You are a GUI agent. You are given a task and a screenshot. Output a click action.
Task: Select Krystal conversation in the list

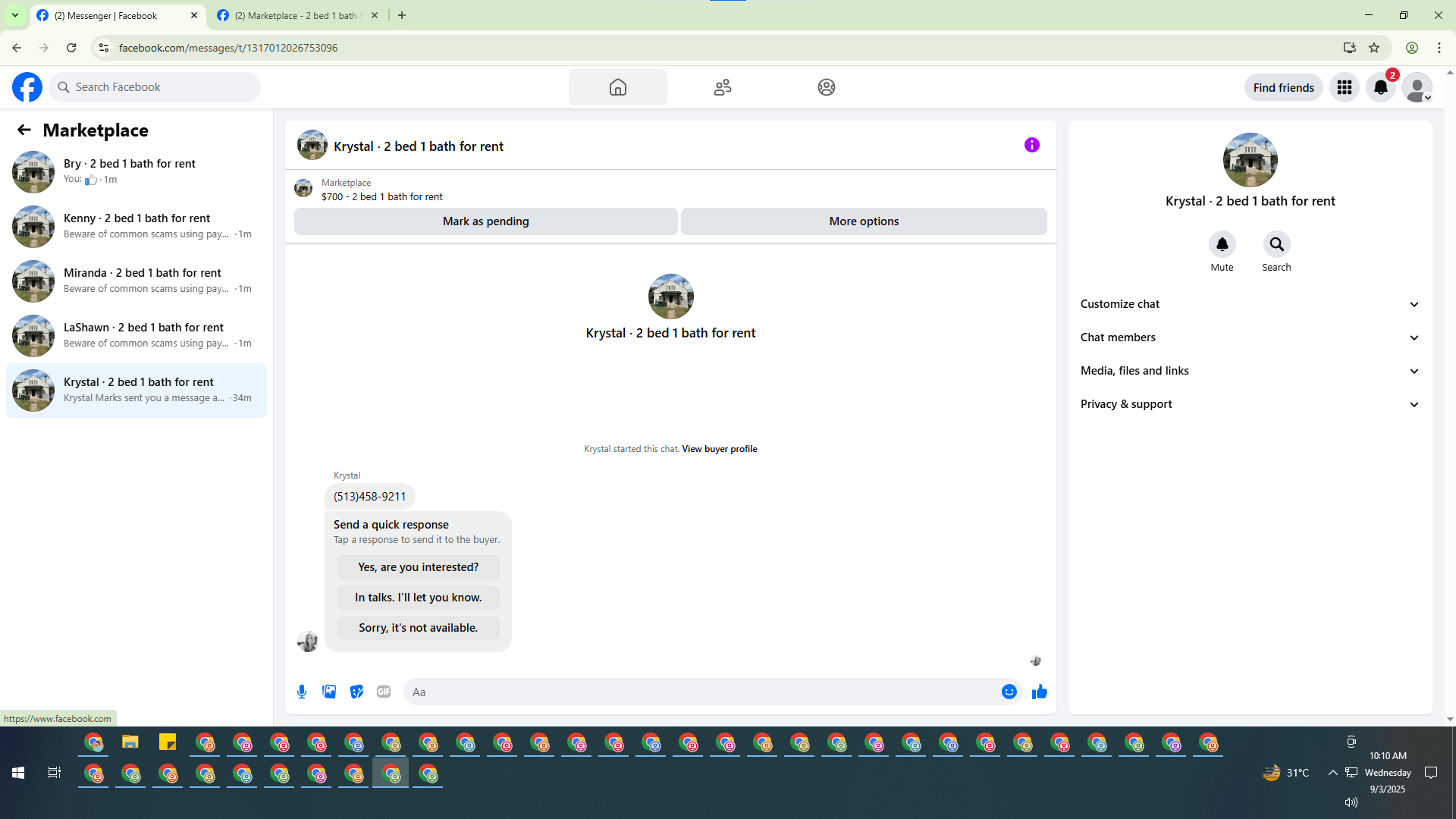coord(136,391)
